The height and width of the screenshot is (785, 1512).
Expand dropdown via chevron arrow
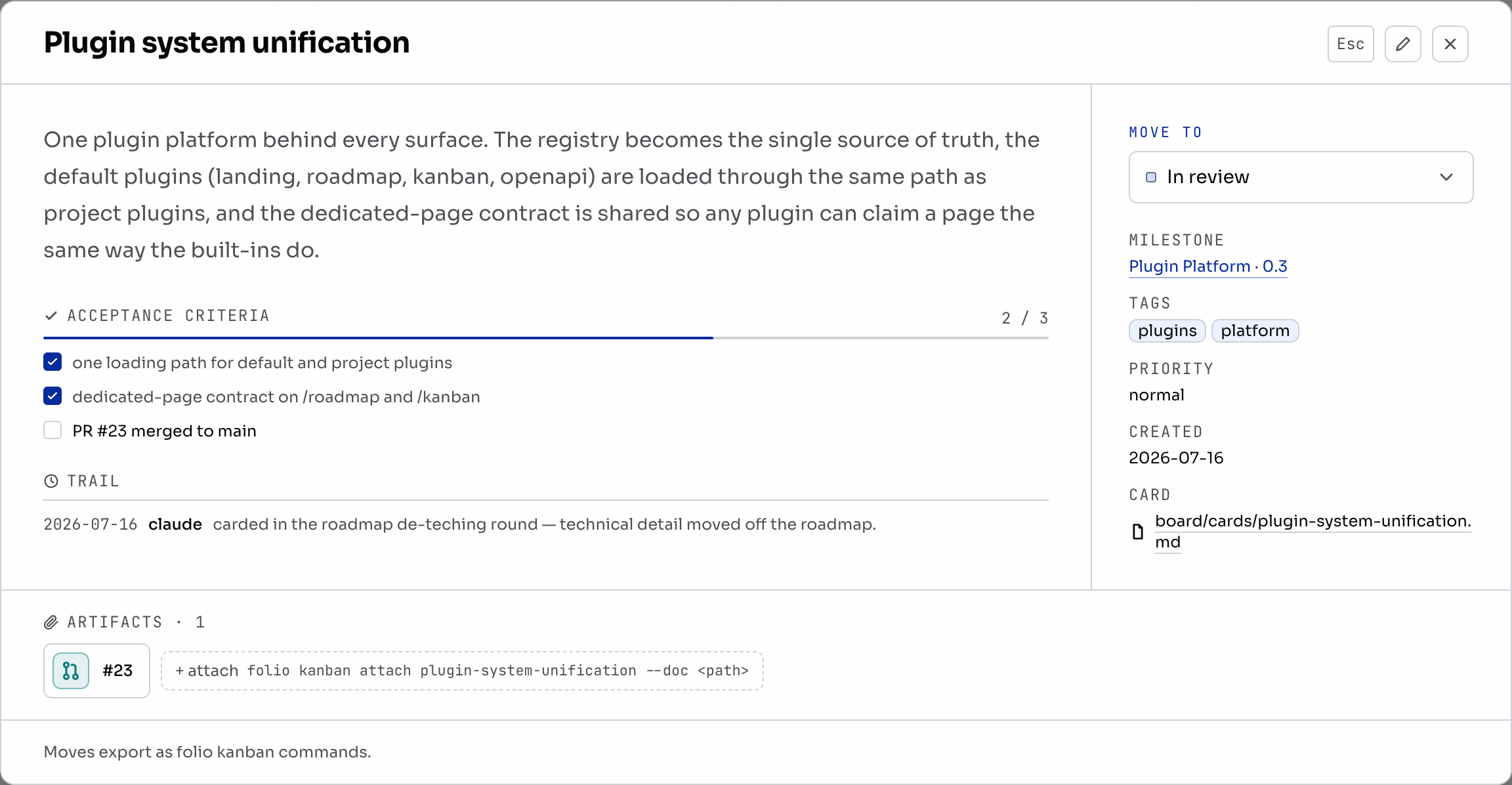click(1446, 177)
